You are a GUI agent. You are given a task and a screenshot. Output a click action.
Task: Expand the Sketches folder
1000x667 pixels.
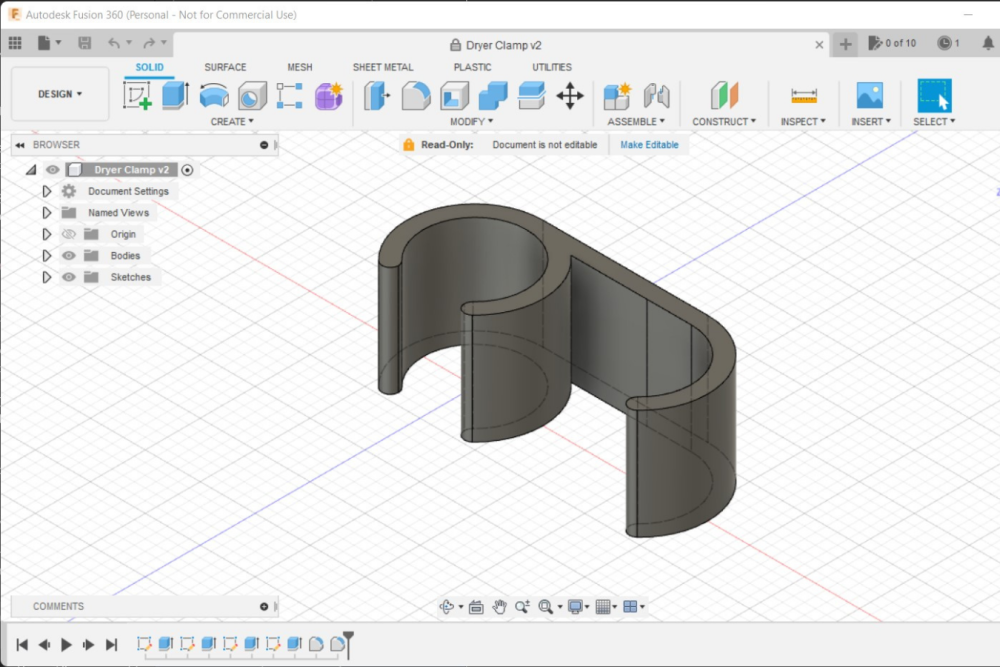[46, 277]
